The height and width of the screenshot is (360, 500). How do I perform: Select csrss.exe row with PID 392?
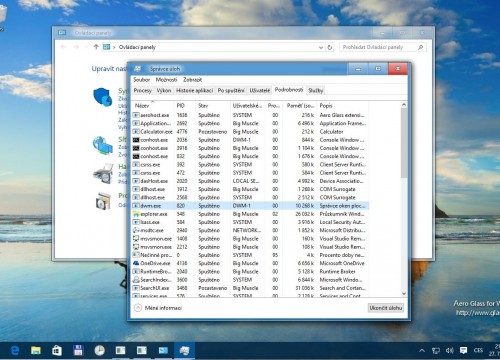point(250,165)
